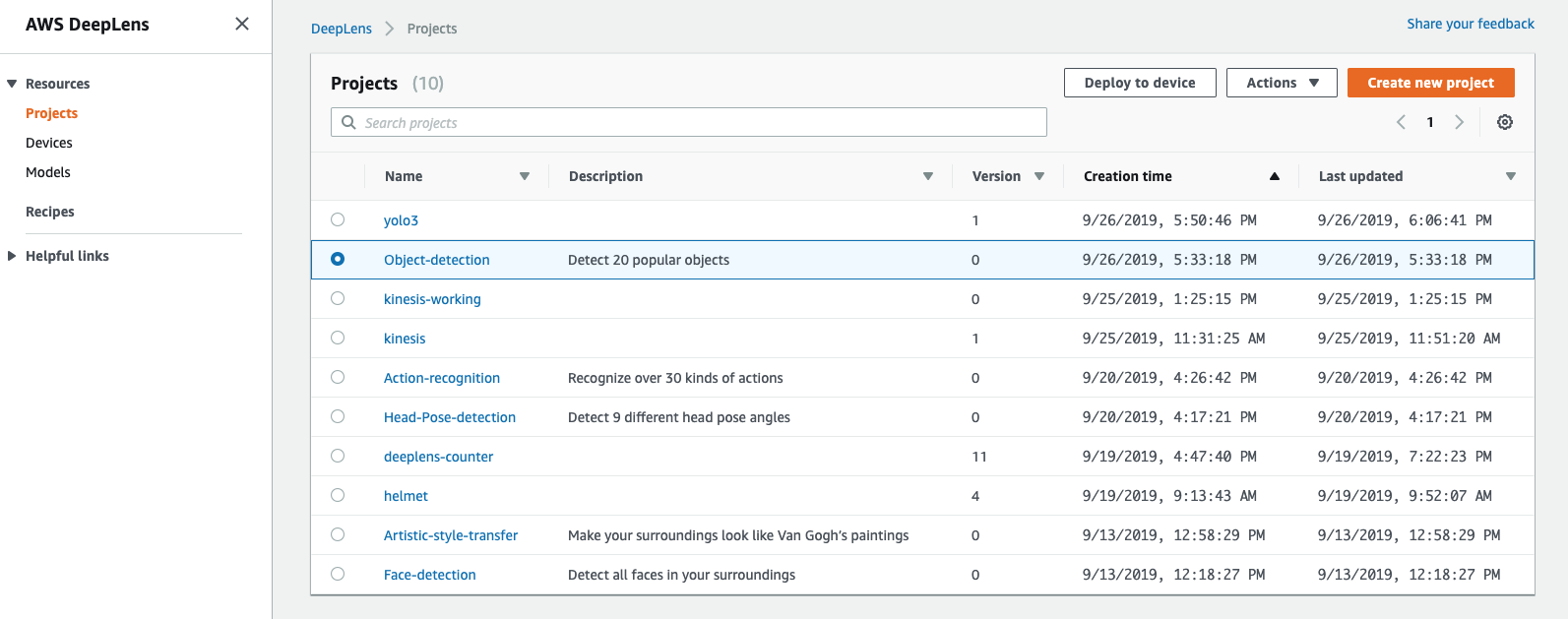
Task: Open the yolo3 project link
Action: tap(401, 220)
